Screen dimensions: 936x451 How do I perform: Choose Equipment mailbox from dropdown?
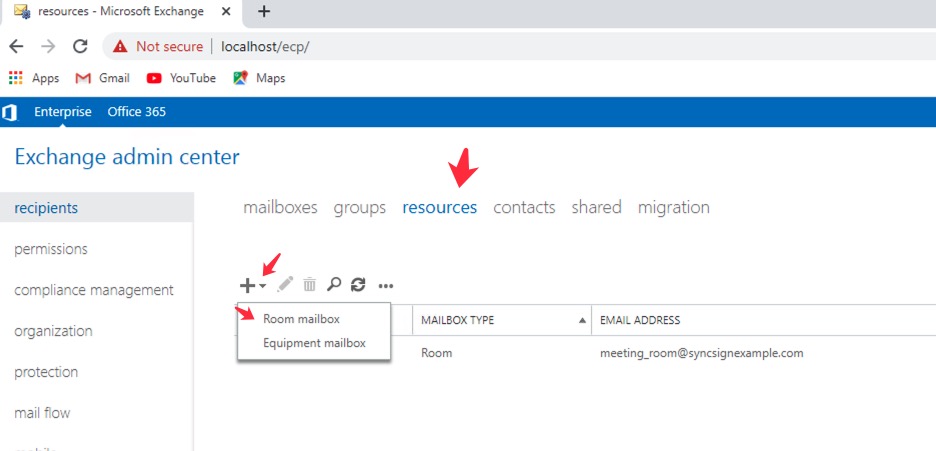[x=314, y=343]
